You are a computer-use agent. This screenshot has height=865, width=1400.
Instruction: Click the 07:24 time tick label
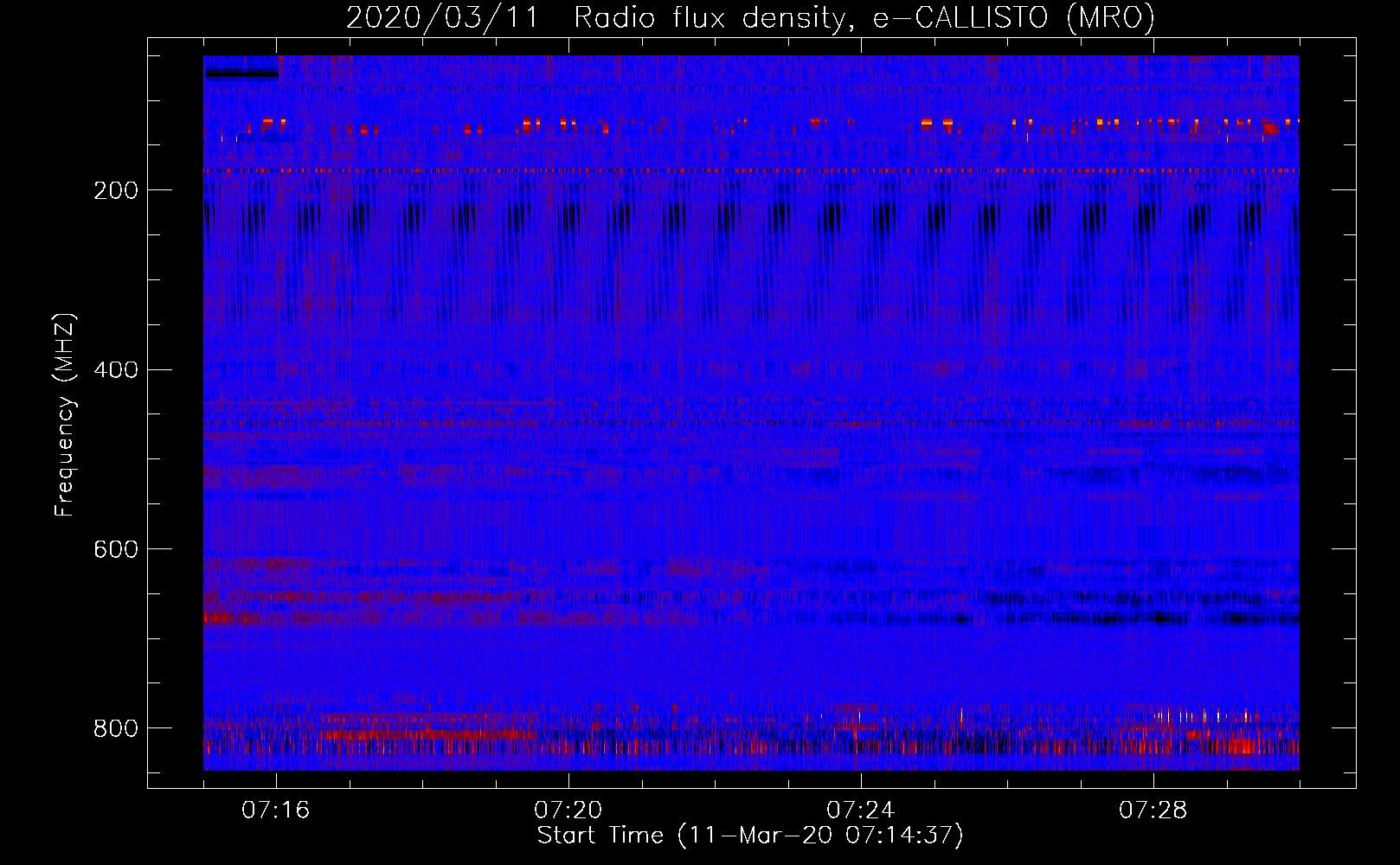pyautogui.click(x=861, y=811)
